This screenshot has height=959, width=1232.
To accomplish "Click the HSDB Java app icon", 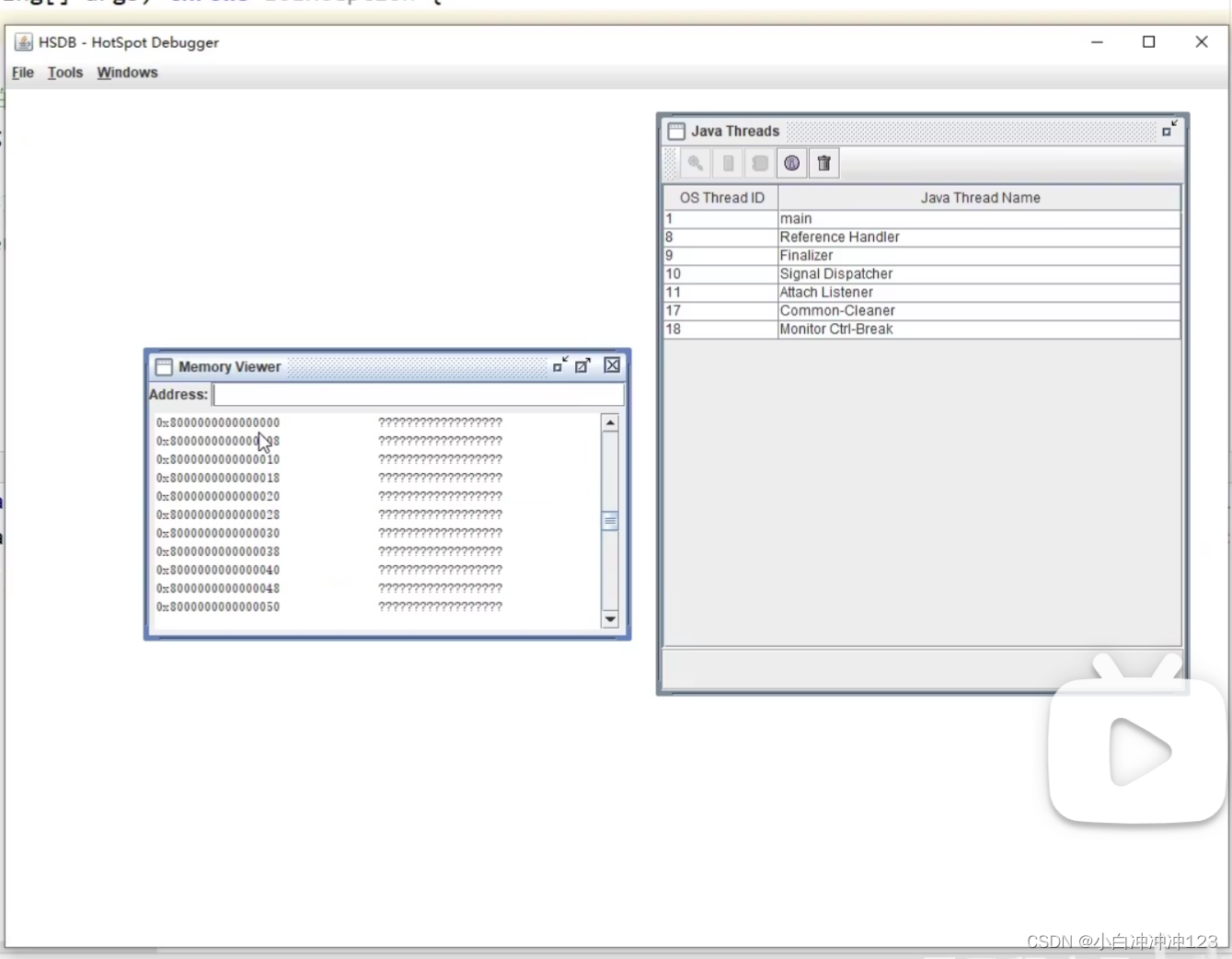I will click(24, 42).
